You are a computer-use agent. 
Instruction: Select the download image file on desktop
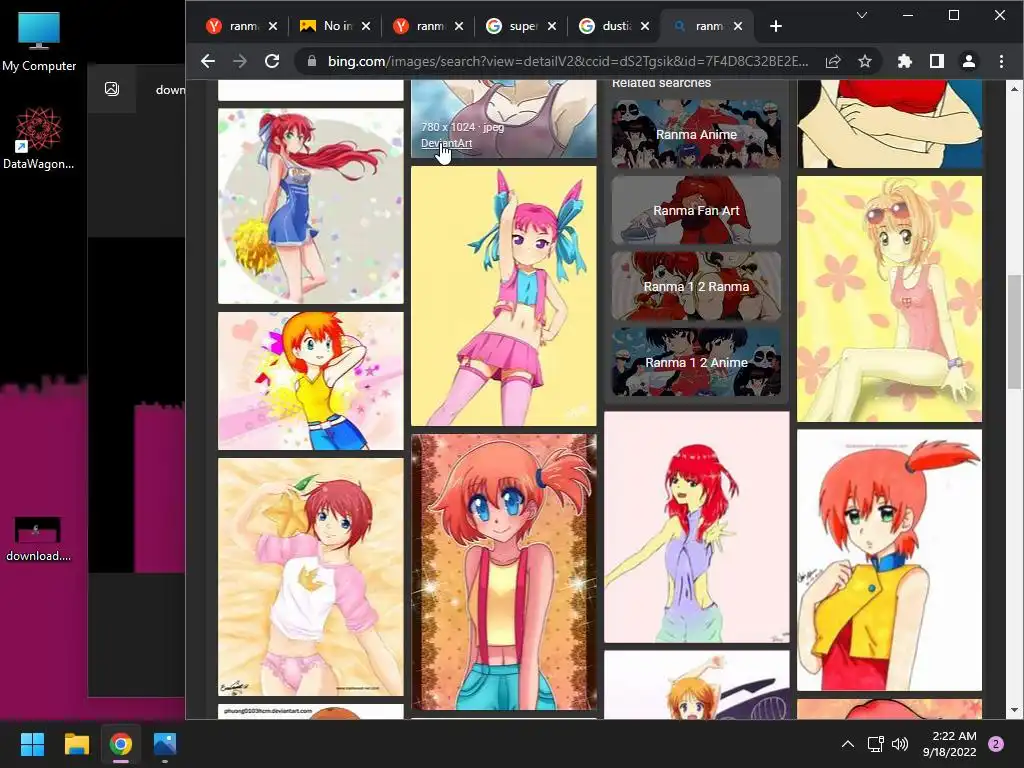pyautogui.click(x=39, y=539)
